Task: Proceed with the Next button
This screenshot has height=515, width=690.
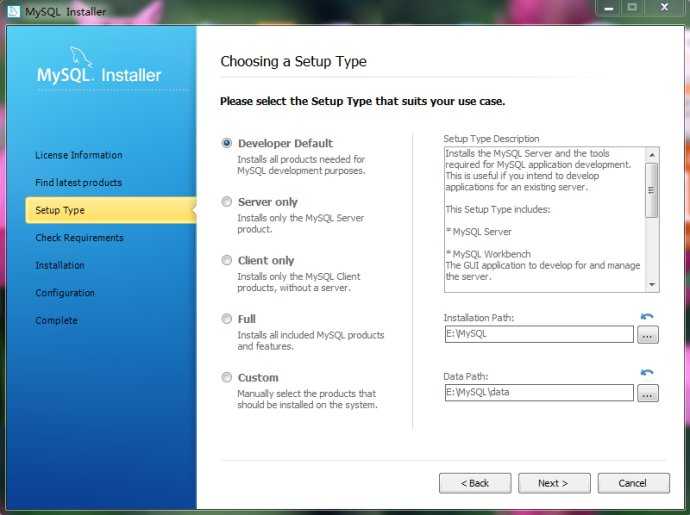Action: pos(554,483)
